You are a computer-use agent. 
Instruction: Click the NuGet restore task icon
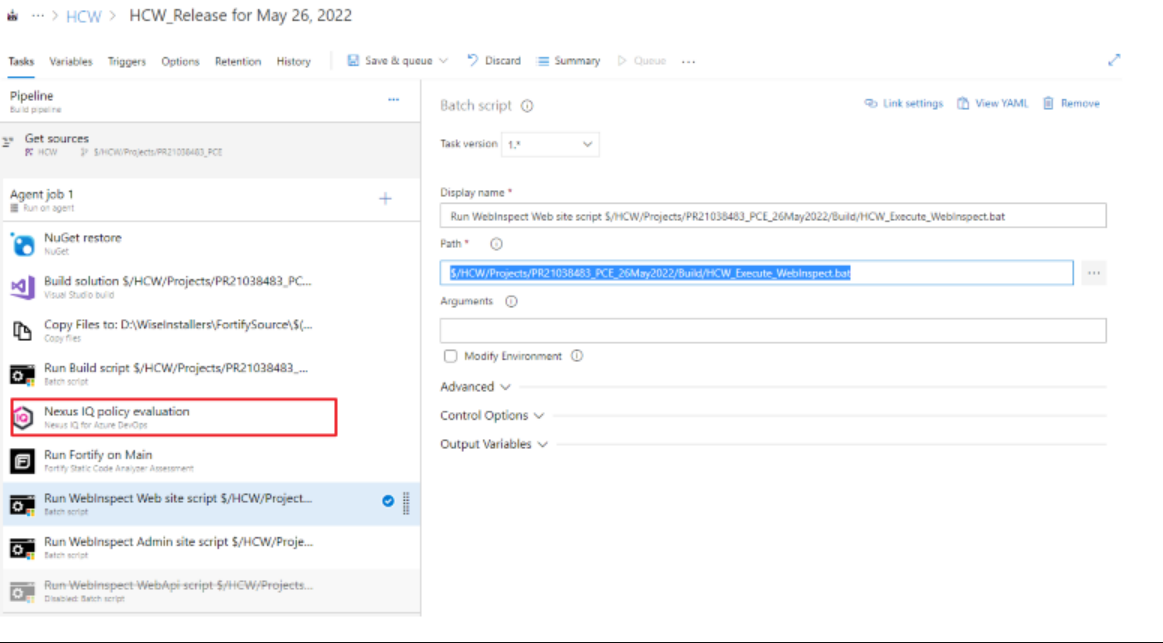(x=22, y=245)
